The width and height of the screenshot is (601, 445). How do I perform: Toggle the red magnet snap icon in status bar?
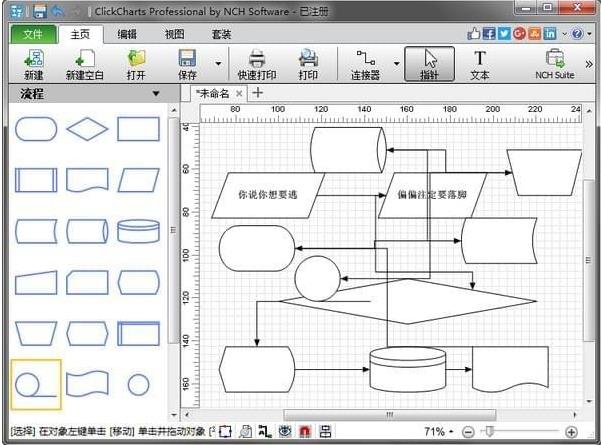(x=303, y=432)
